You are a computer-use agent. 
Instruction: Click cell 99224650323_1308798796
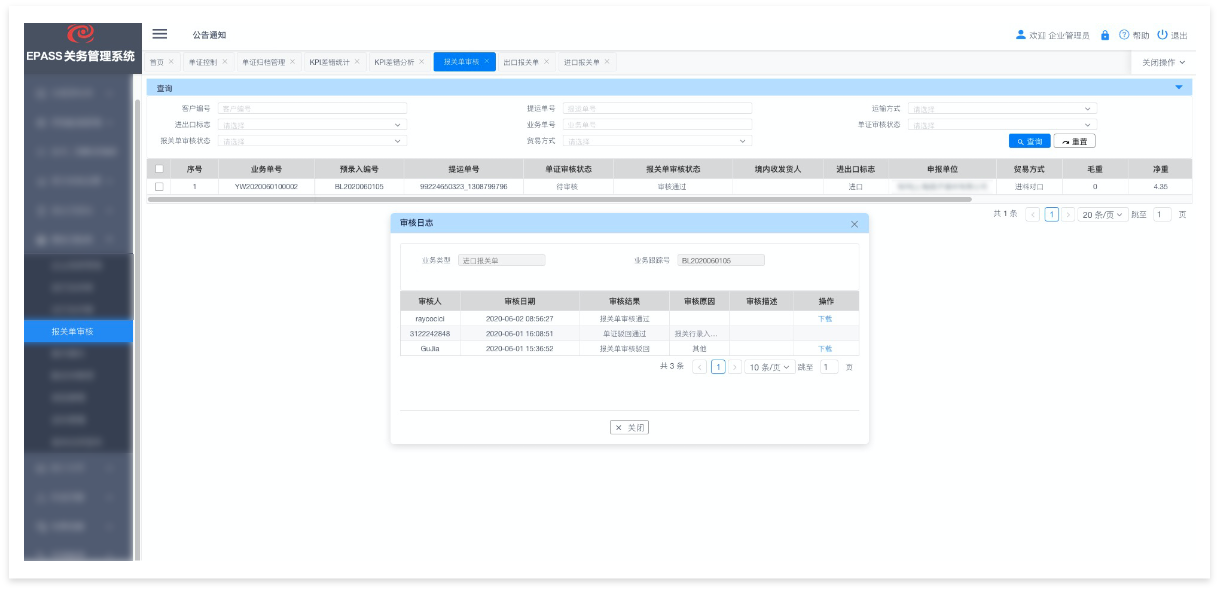[x=464, y=186]
